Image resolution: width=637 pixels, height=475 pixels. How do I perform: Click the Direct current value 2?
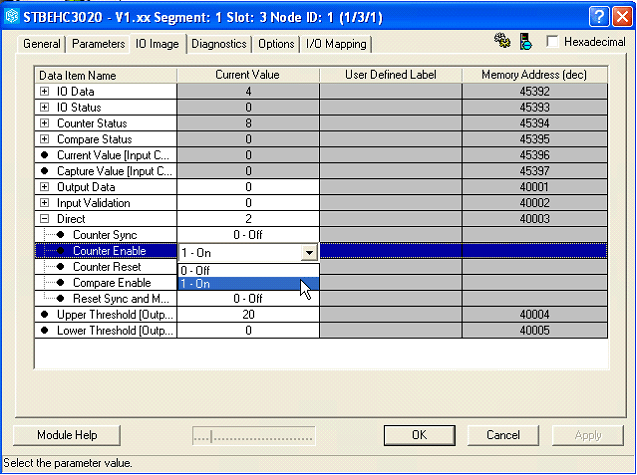pyautogui.click(x=248, y=219)
